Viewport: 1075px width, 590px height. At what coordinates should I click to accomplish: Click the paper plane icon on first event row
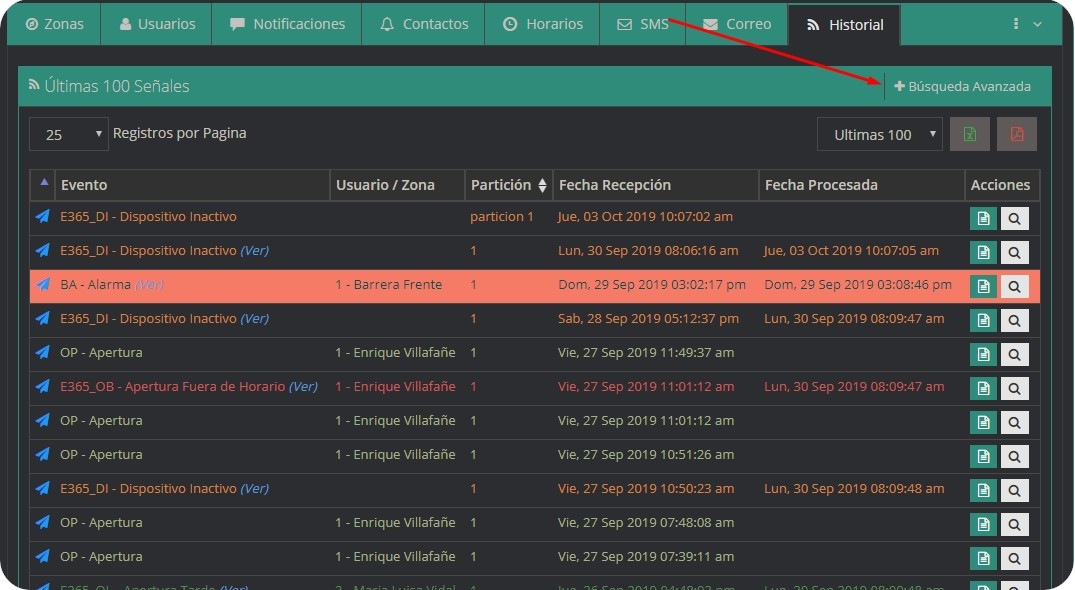[x=42, y=217]
